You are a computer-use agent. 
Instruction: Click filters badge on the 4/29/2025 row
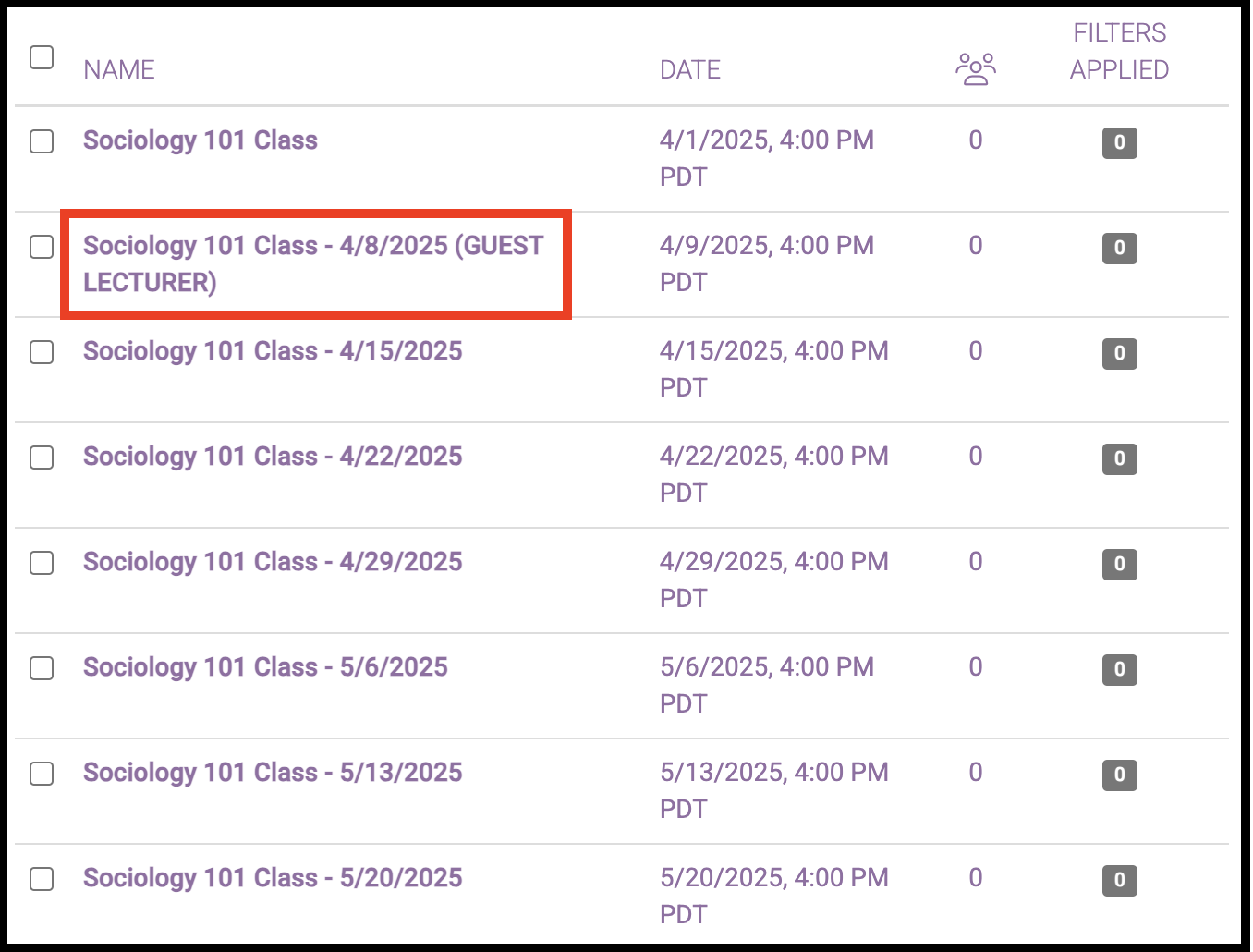1119,564
